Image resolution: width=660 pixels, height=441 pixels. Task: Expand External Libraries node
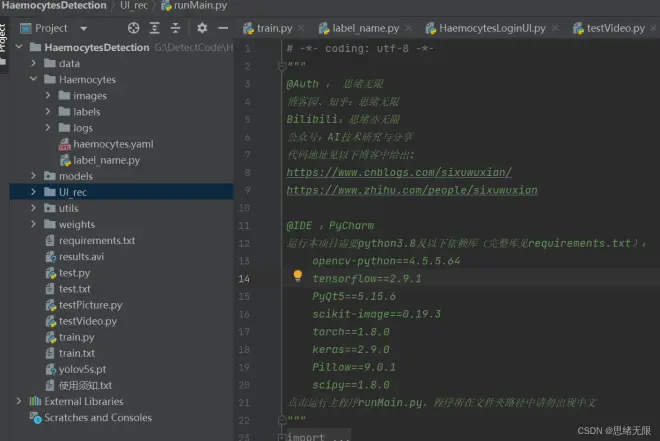point(19,401)
